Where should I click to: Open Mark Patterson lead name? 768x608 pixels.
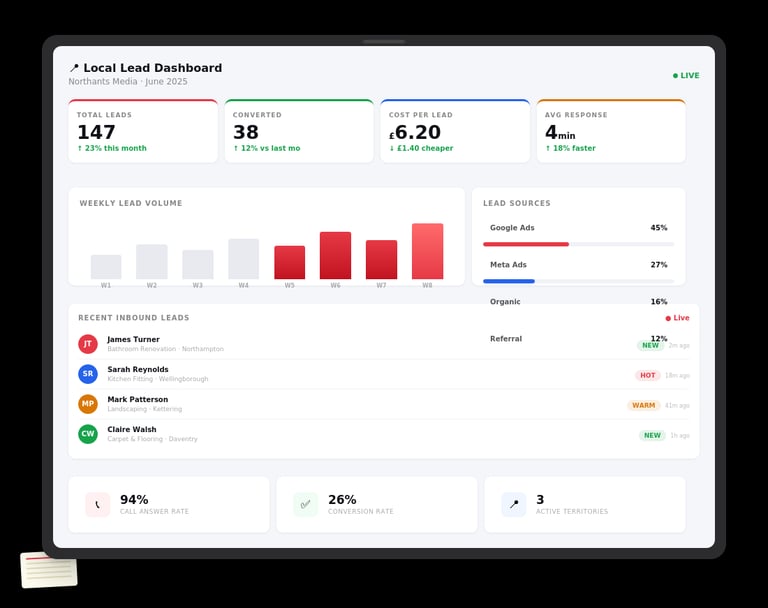138,399
